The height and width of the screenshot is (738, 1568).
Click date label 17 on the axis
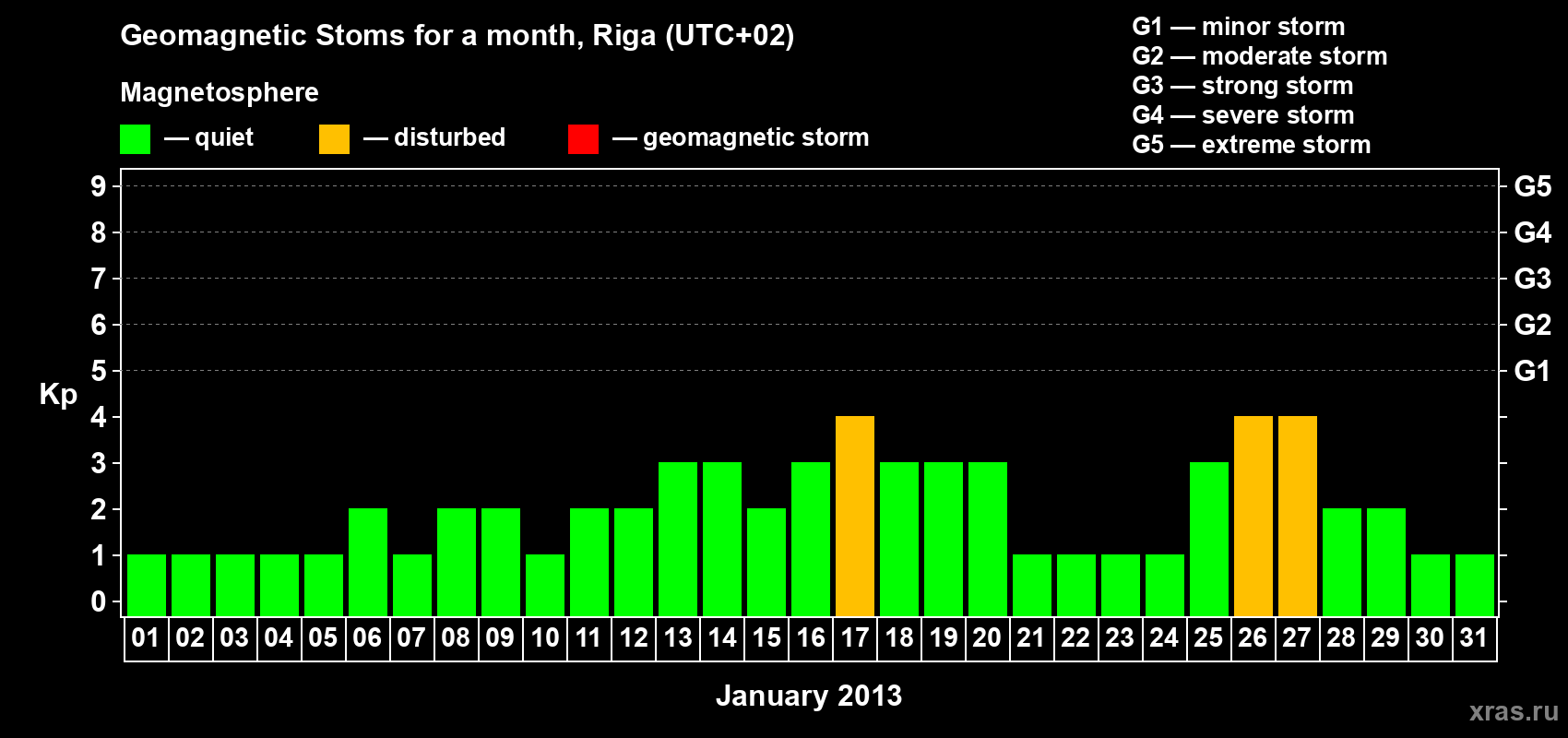(855, 637)
